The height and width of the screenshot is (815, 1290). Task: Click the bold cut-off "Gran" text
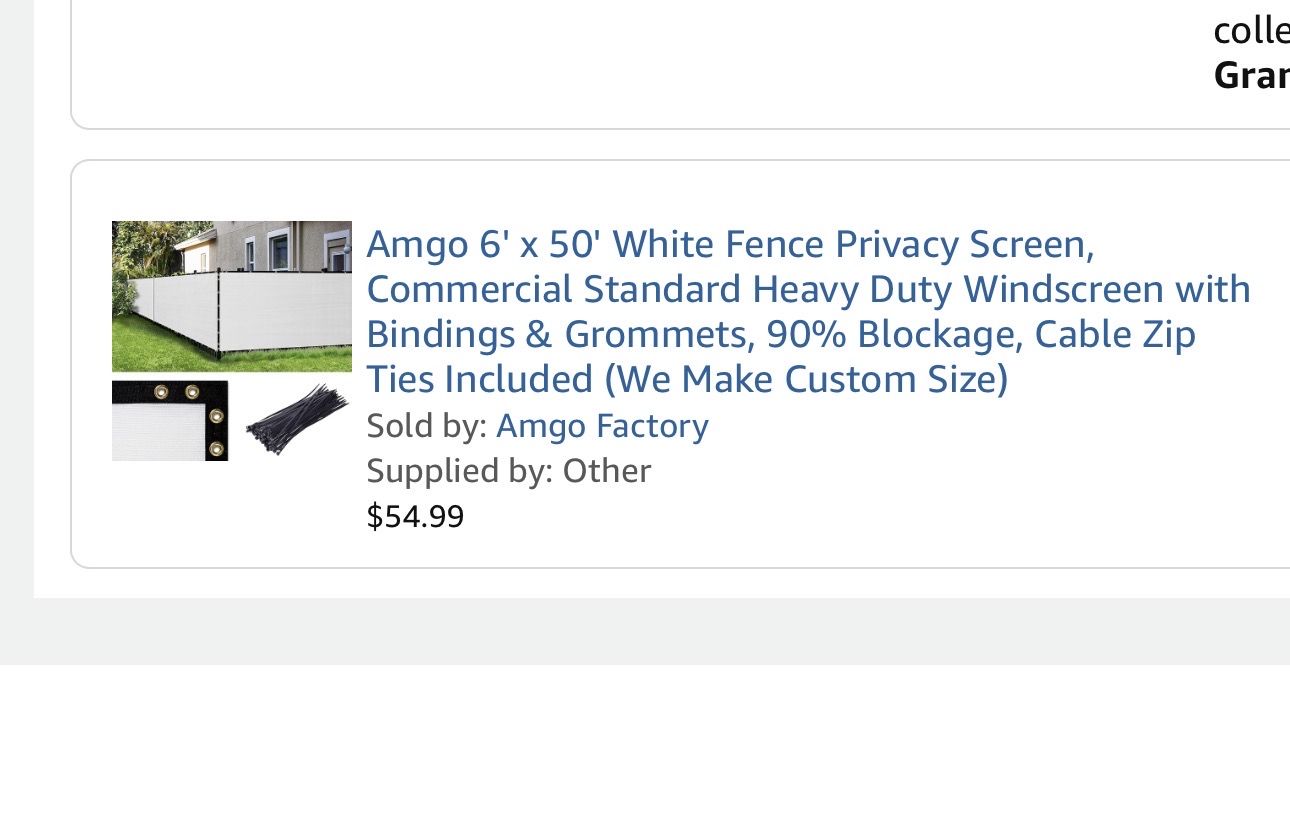click(1250, 75)
